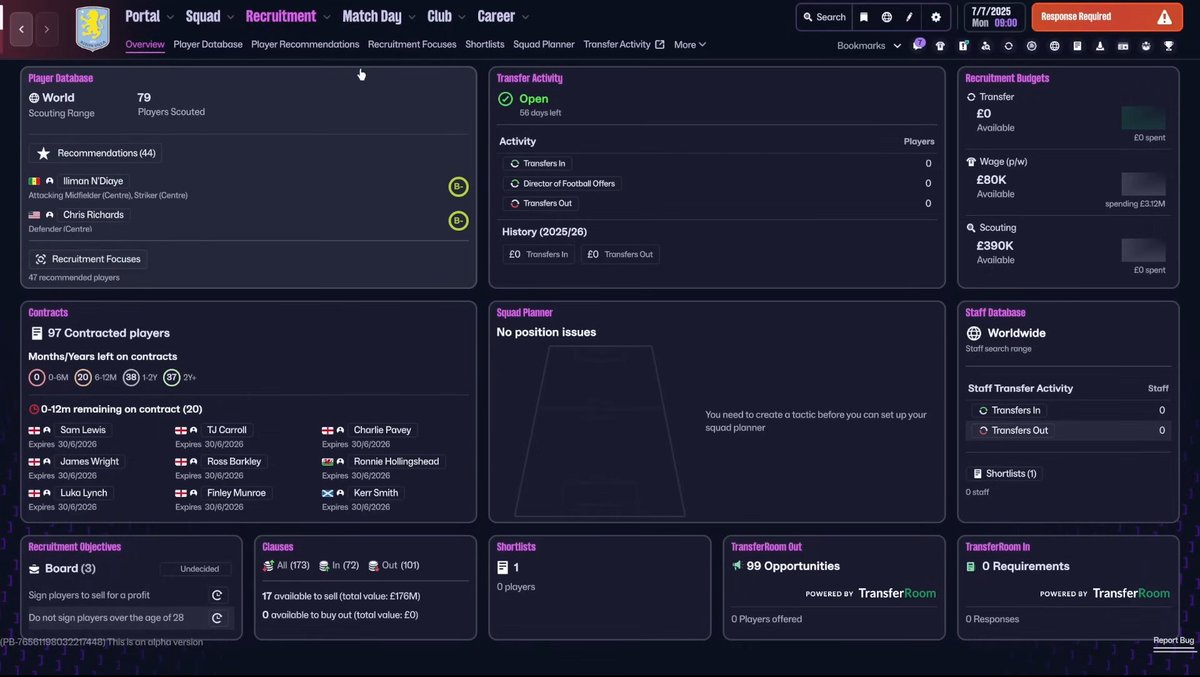Click the finance card bookmark icon
This screenshot has height=677, width=1200.
[x=1123, y=46]
